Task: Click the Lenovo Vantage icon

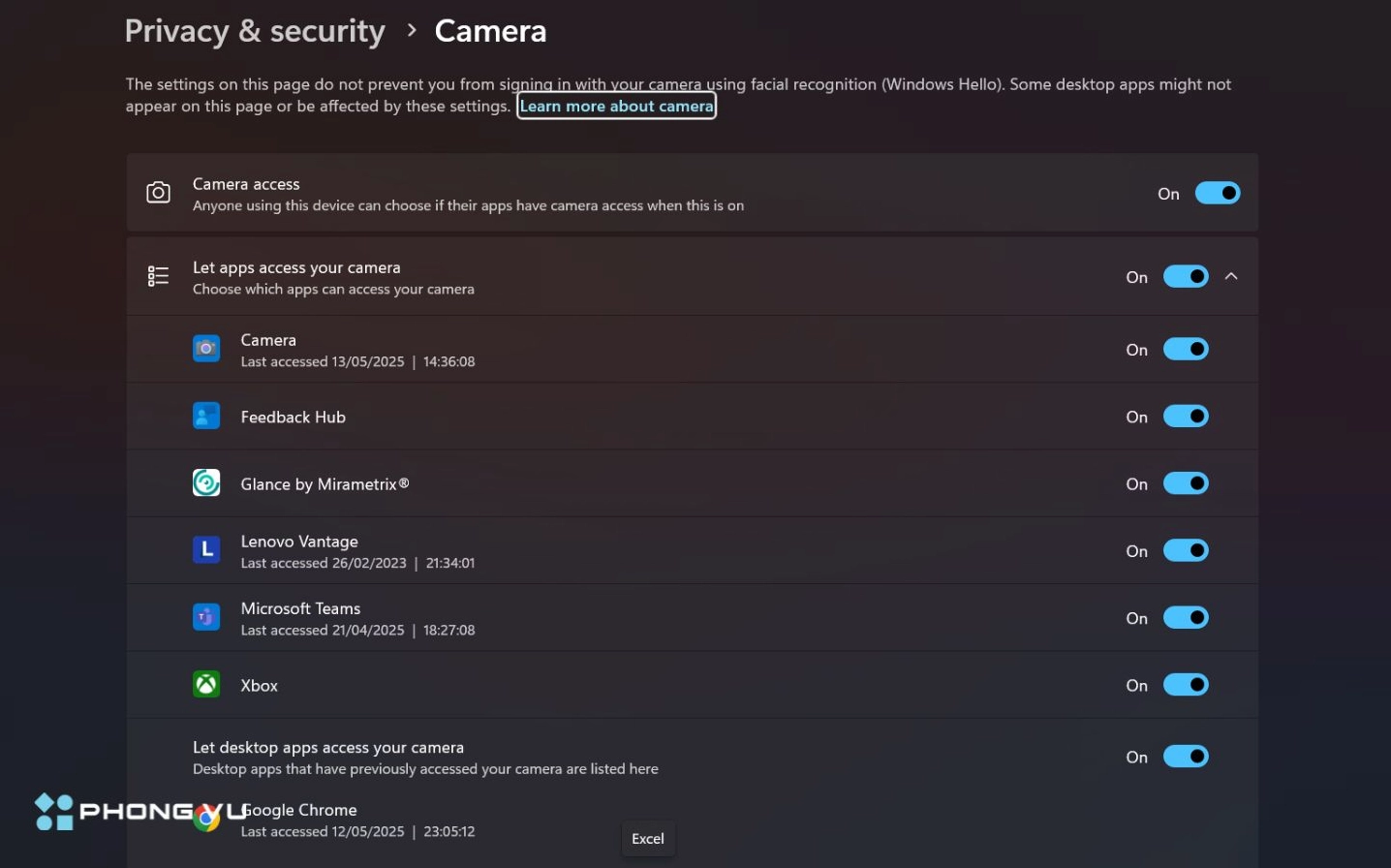Action: pyautogui.click(x=206, y=549)
